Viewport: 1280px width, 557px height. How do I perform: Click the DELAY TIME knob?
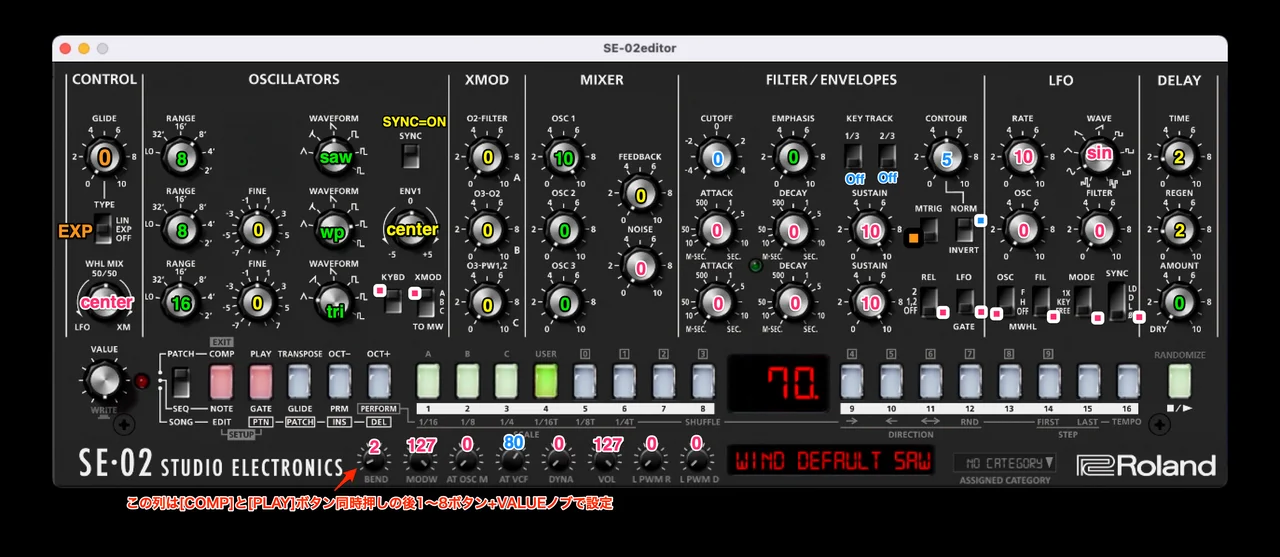point(1179,158)
